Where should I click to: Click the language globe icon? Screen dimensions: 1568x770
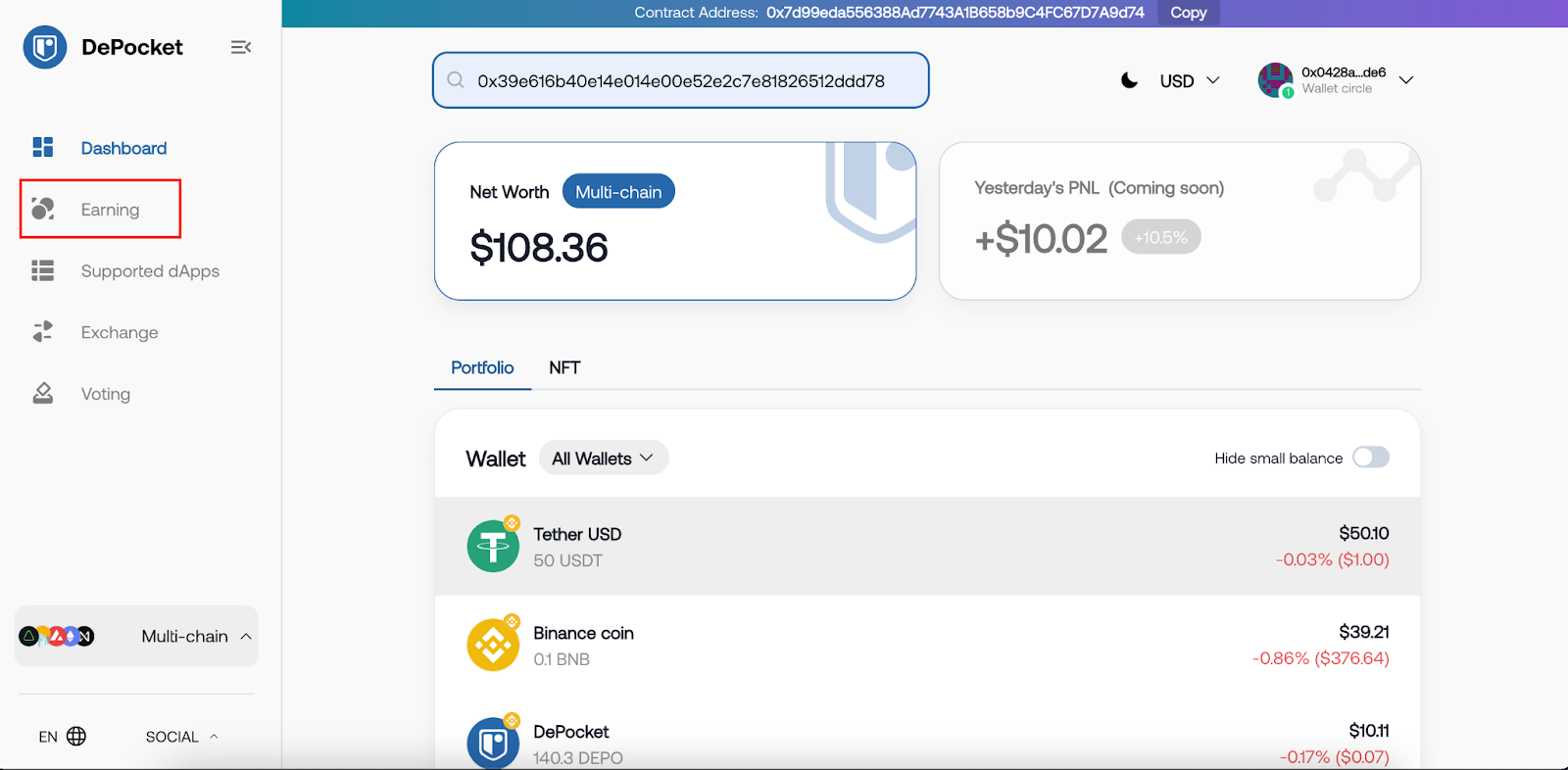[76, 736]
